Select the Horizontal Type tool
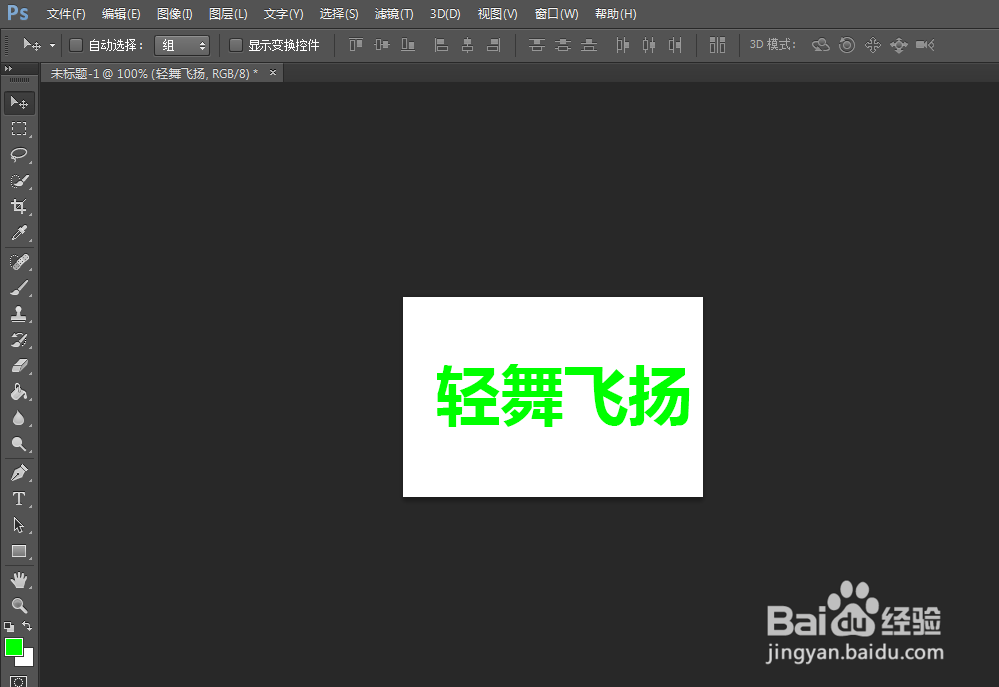The image size is (999, 687). point(19,499)
